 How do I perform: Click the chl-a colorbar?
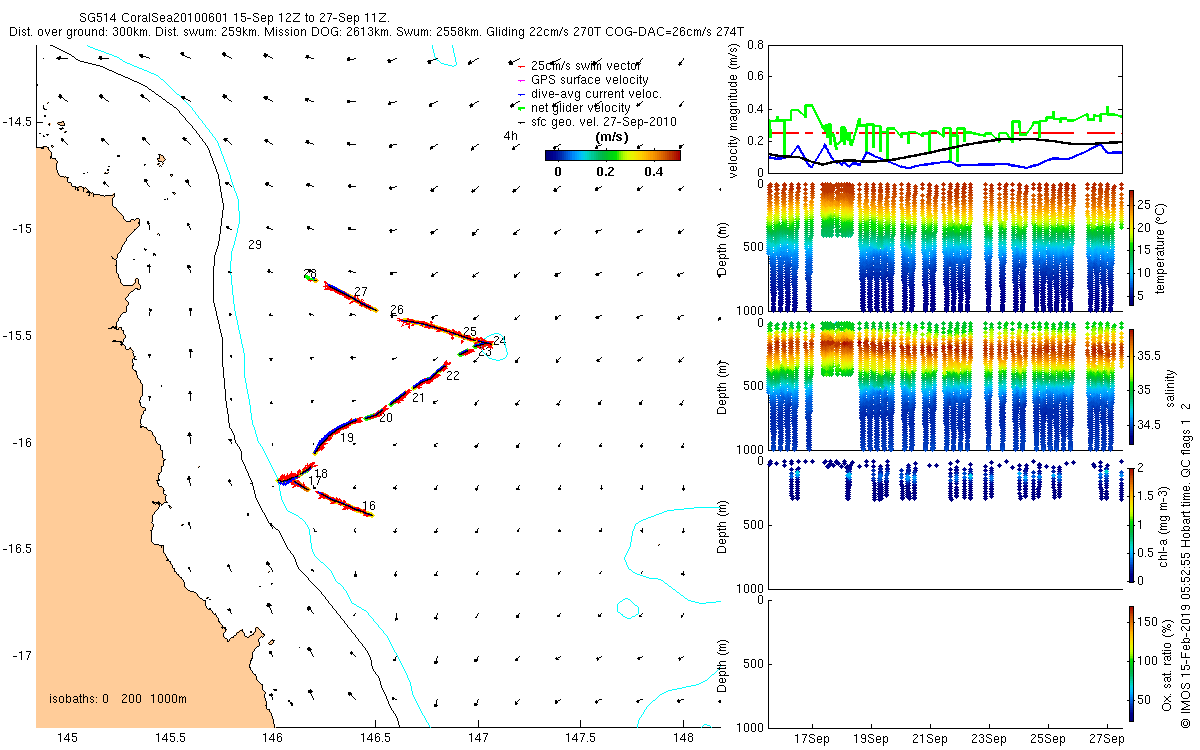pos(1132,523)
